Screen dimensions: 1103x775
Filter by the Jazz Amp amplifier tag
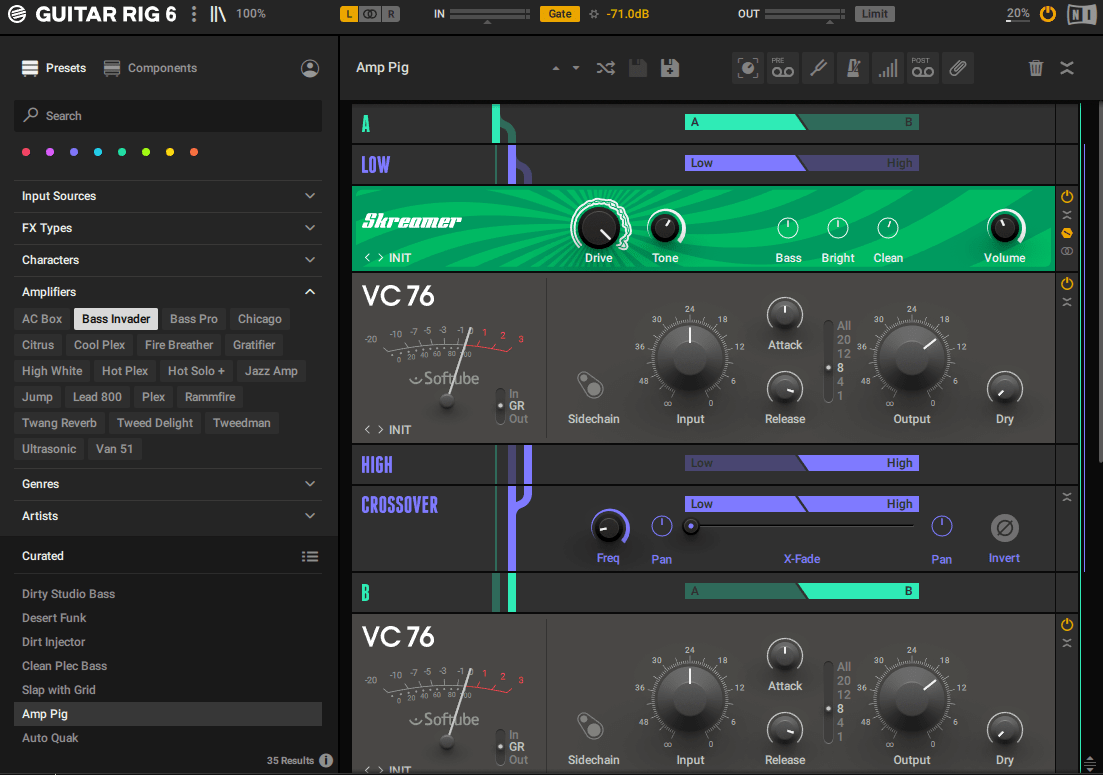tap(271, 371)
